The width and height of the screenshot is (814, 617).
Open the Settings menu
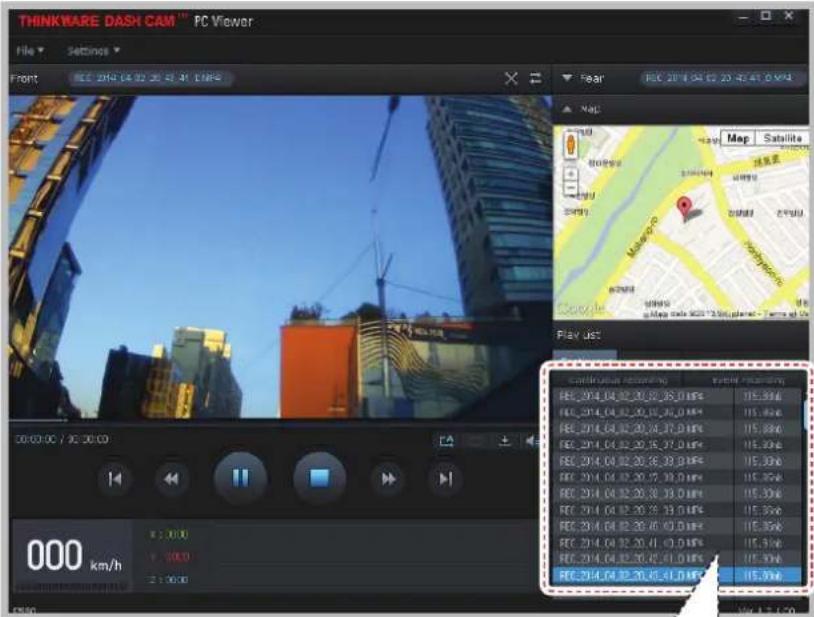tap(93, 51)
